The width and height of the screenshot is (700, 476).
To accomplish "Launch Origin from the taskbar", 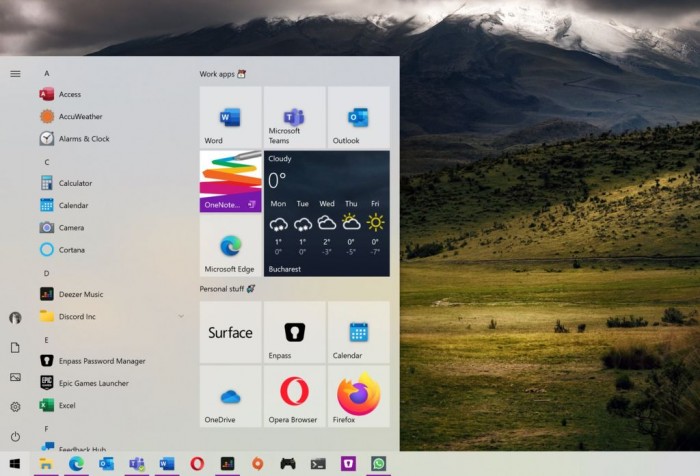I will 258,464.
